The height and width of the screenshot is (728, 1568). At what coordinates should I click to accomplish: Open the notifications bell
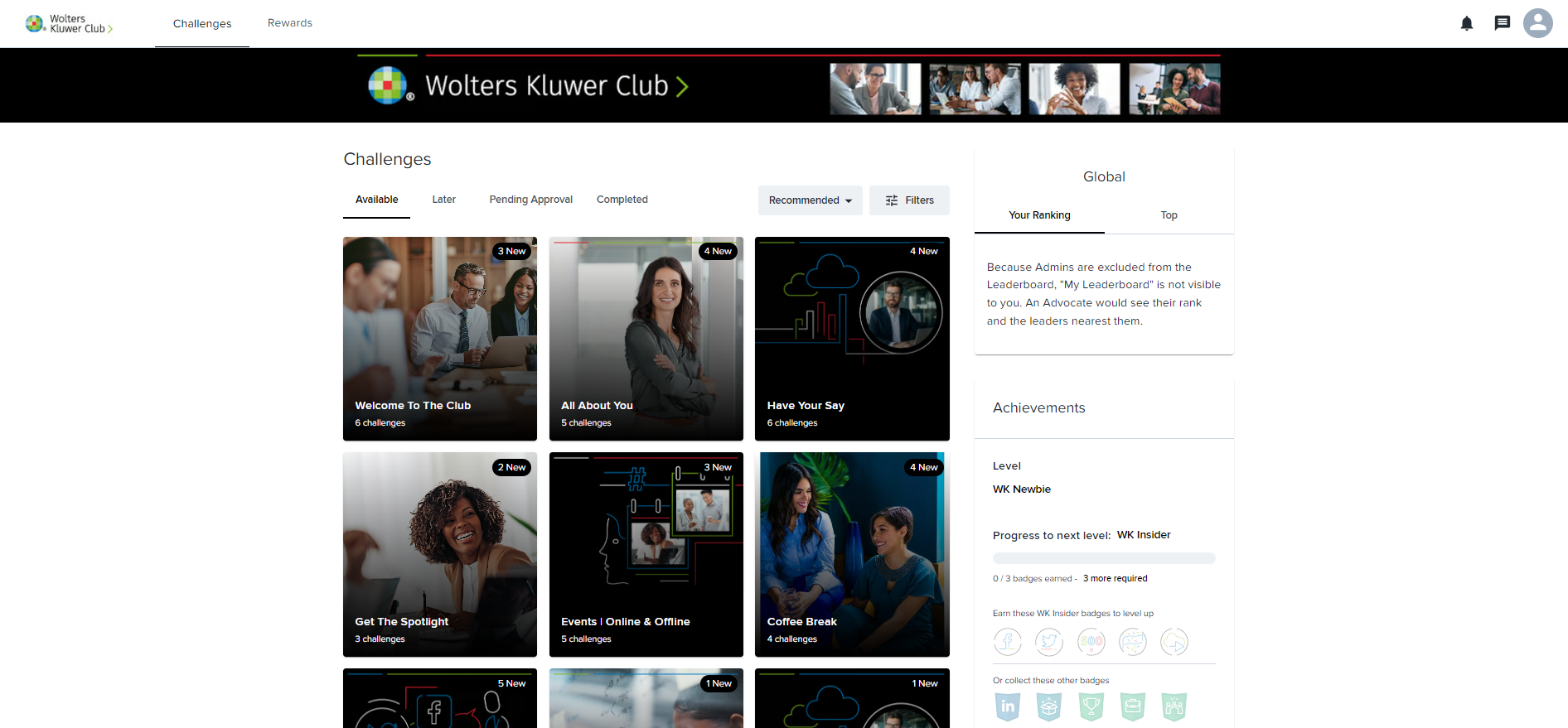tap(1466, 23)
